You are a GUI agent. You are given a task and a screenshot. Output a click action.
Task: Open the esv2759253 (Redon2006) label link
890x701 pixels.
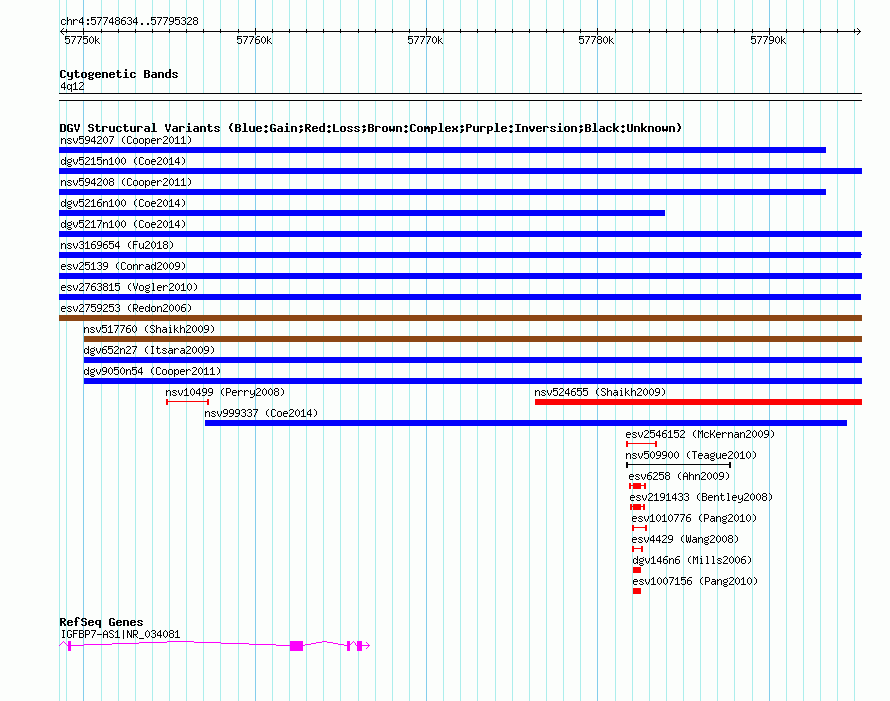pyautogui.click(x=126, y=308)
